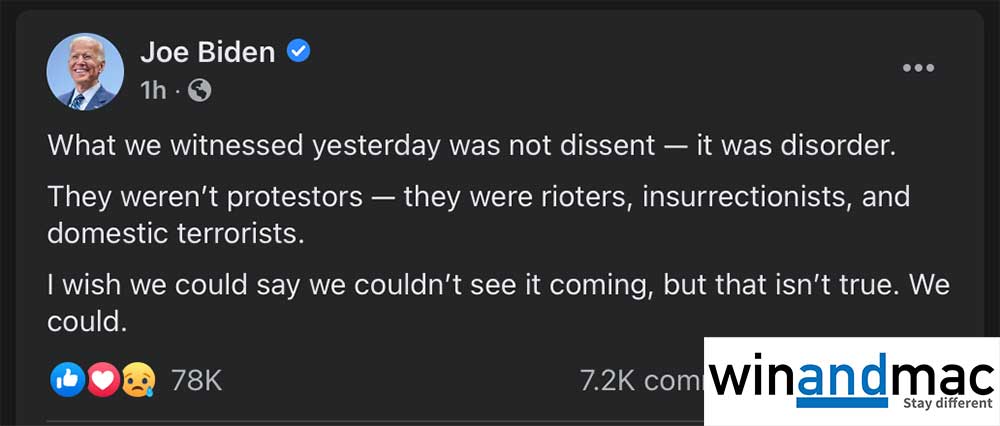Click the line starting "They weren't protestors"
Screen dimensions: 1000x426
pos(478,196)
